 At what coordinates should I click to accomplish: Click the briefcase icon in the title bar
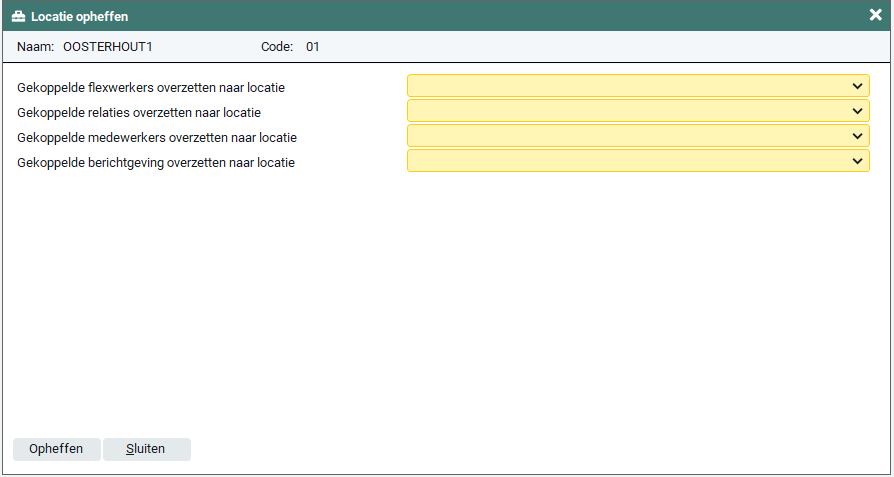pyautogui.click(x=18, y=16)
